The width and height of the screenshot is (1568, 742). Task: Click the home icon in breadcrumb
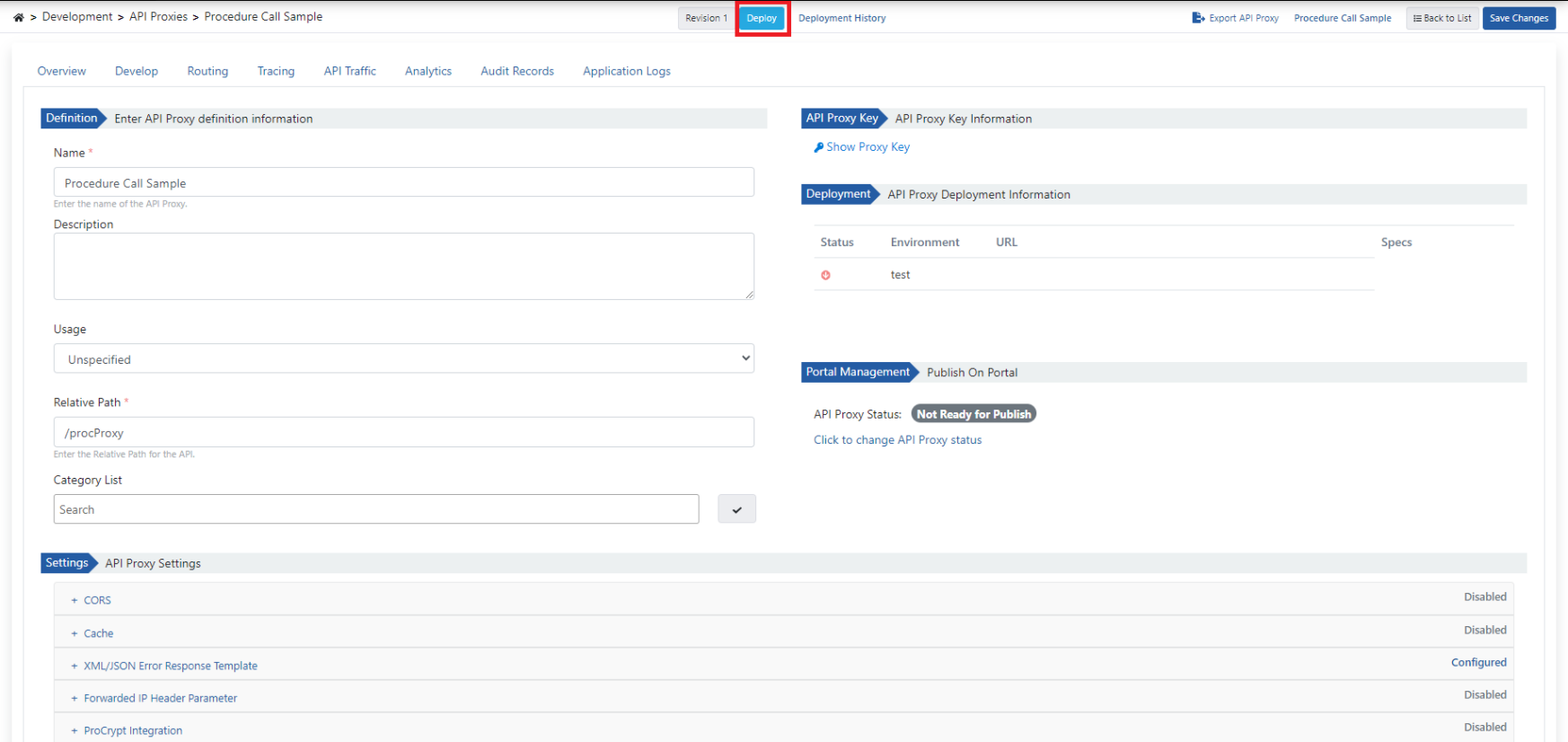(x=18, y=17)
